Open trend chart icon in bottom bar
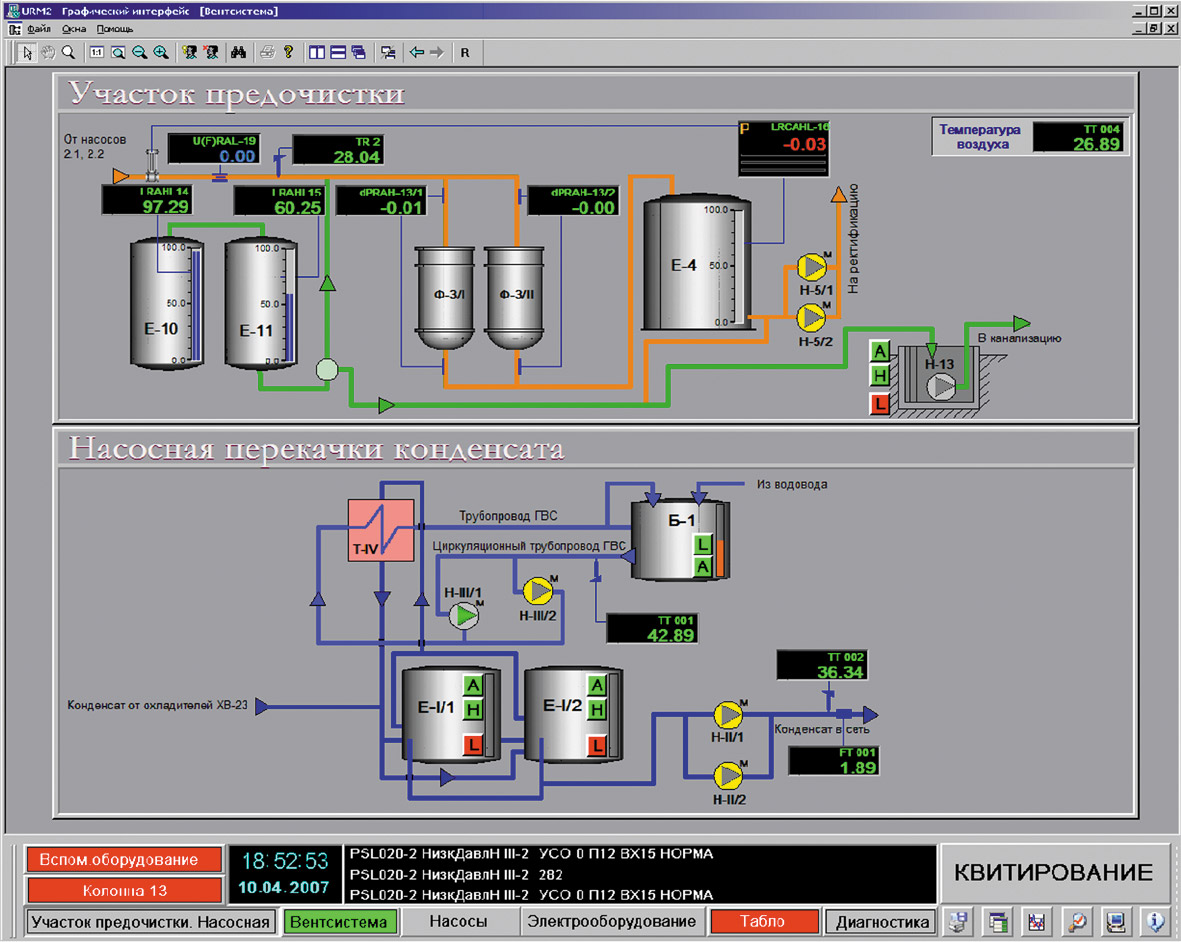Viewport: 1181px width, 942px height. click(1038, 922)
